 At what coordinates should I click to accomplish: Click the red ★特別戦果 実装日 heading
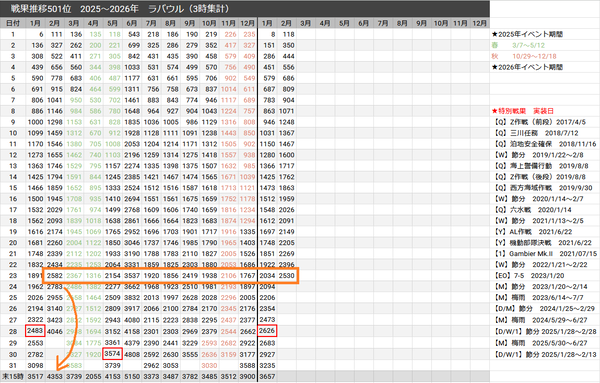(523, 111)
